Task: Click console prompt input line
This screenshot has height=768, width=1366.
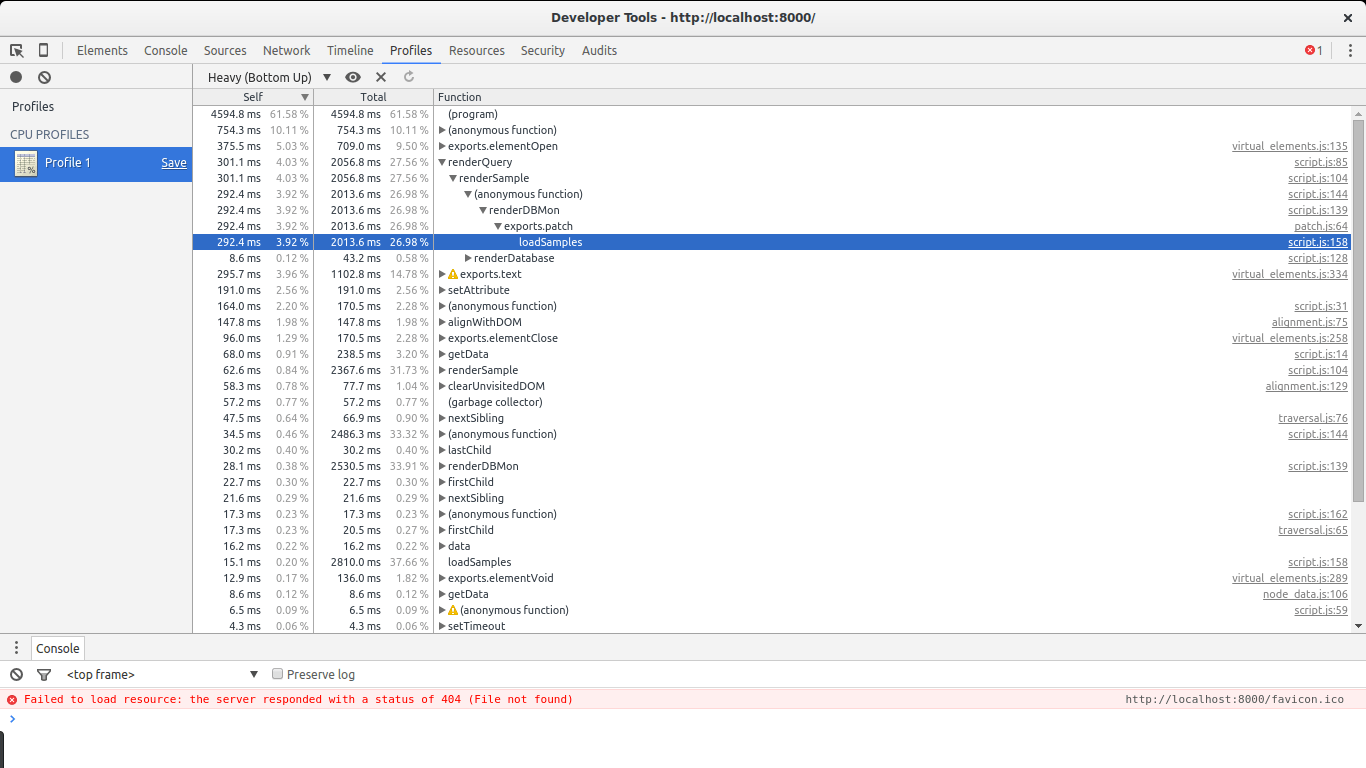Action: 683,719
